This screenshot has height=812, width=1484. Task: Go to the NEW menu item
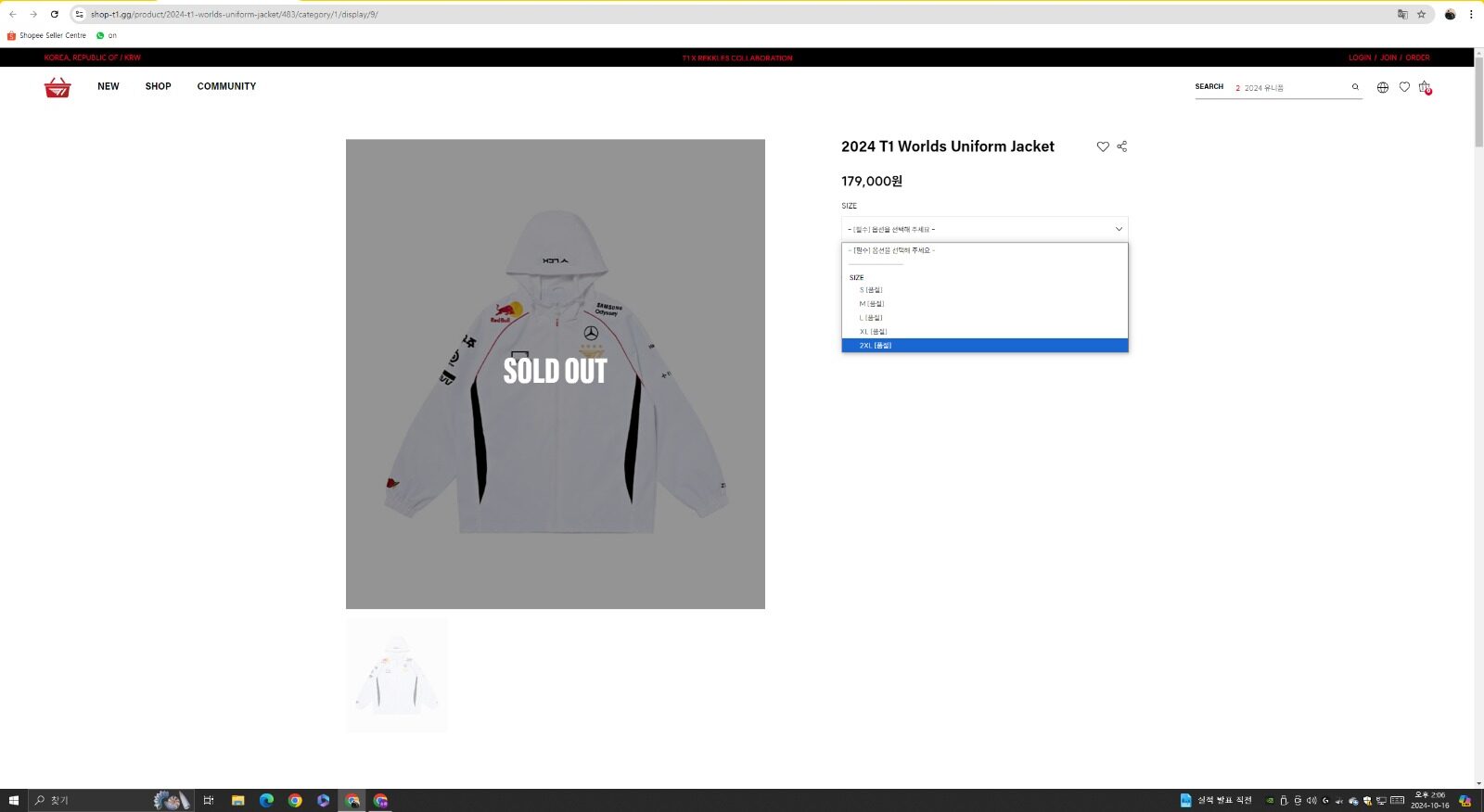click(109, 86)
